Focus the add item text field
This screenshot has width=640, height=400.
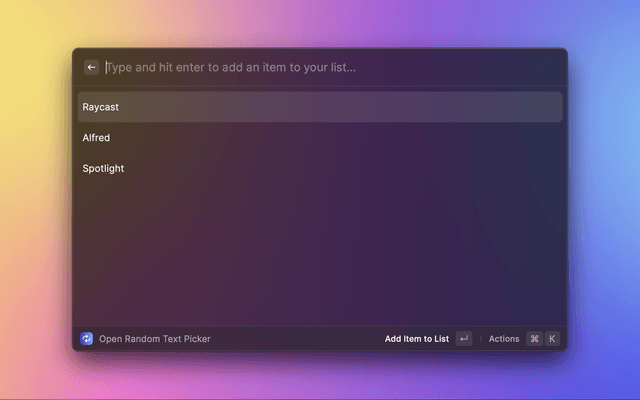tap(330, 67)
